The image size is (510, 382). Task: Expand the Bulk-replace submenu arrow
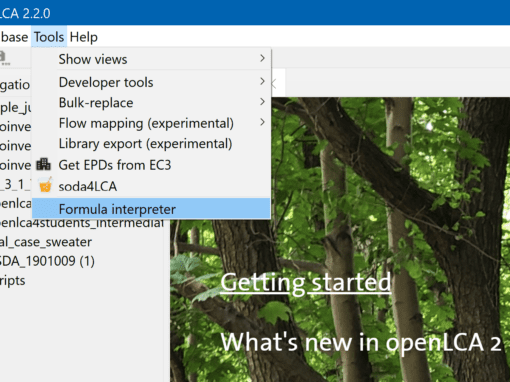point(262,102)
